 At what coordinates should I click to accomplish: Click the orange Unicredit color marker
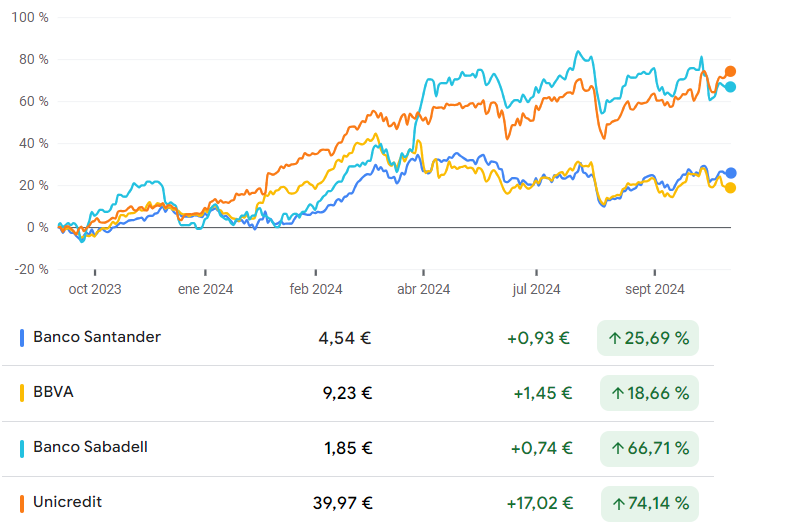22,503
